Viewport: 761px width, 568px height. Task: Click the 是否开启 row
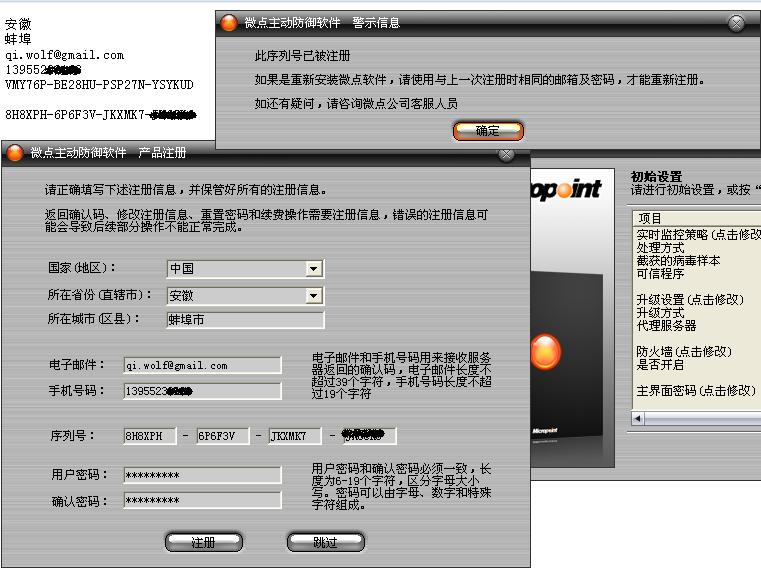[661, 365]
